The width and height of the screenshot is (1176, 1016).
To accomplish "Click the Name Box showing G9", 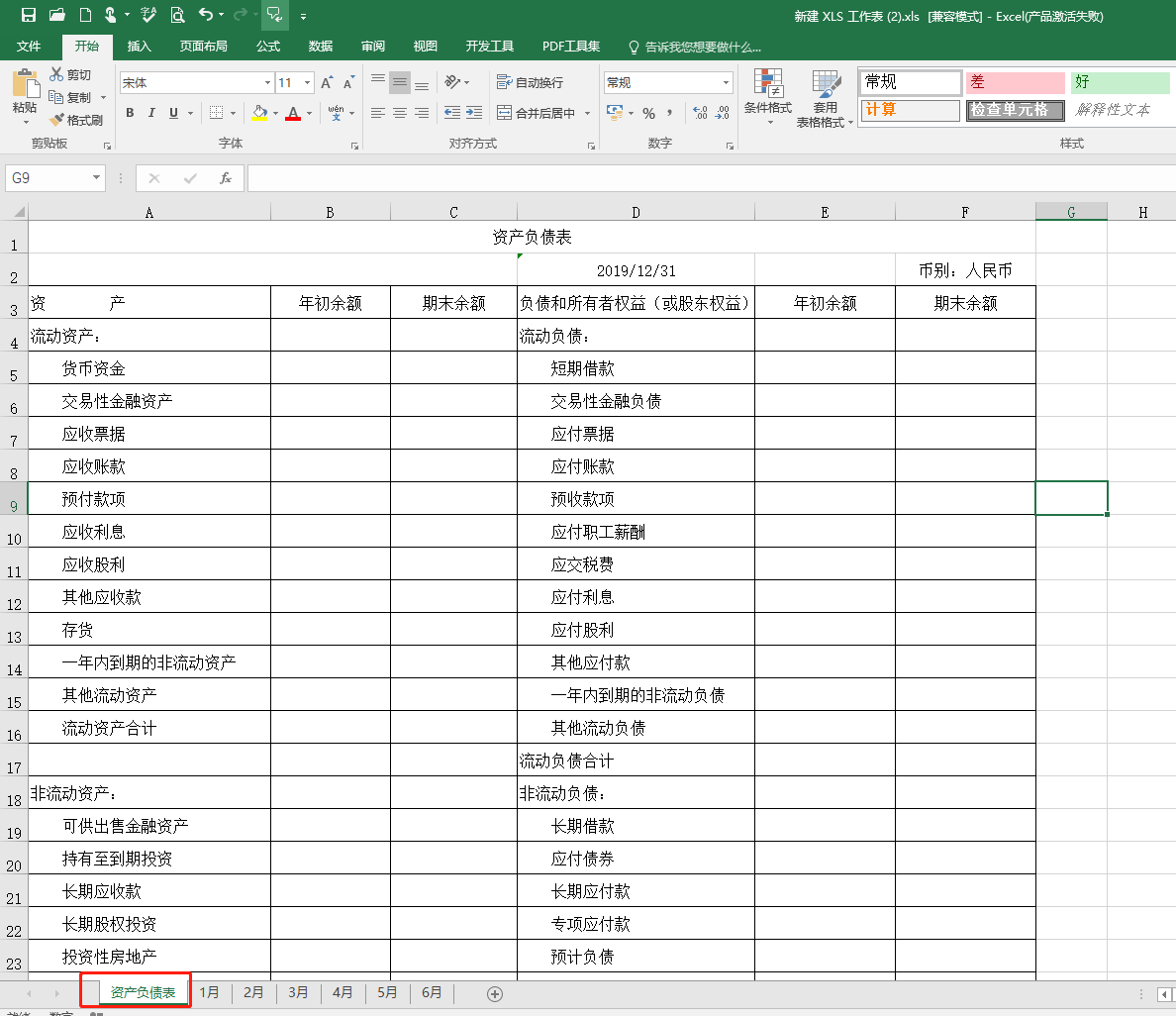I will coord(54,178).
